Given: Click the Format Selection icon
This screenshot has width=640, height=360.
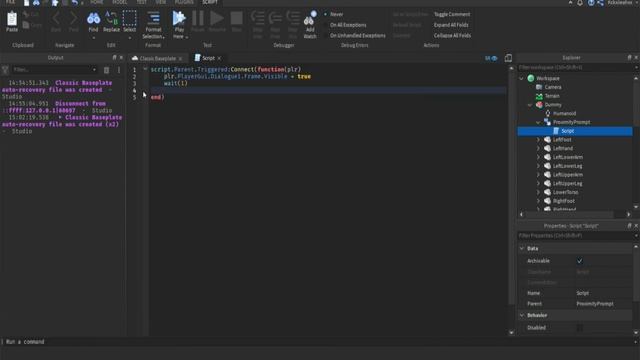Looking at the screenshot, I should coord(153,18).
